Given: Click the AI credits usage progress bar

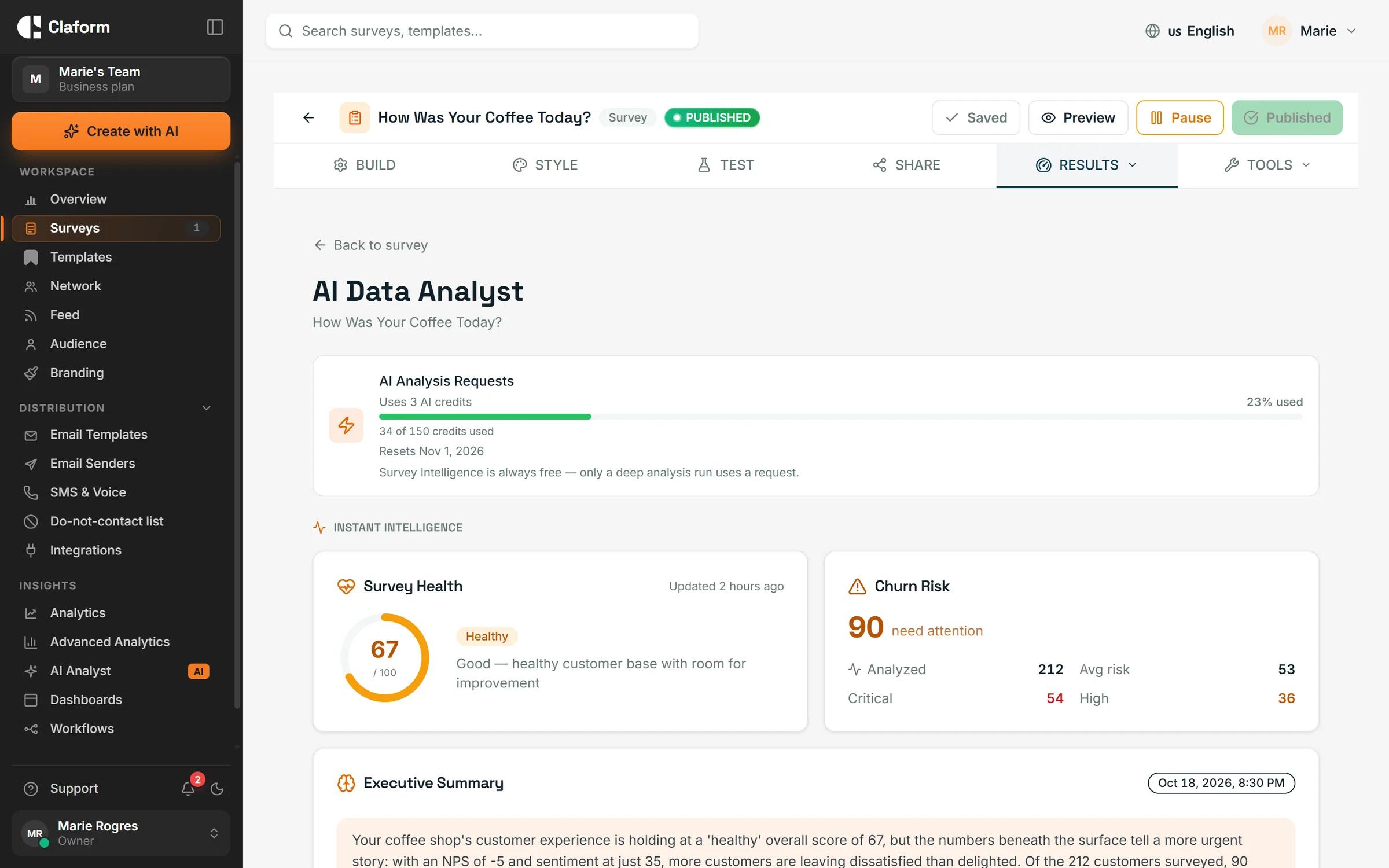Looking at the screenshot, I should click(x=840, y=417).
